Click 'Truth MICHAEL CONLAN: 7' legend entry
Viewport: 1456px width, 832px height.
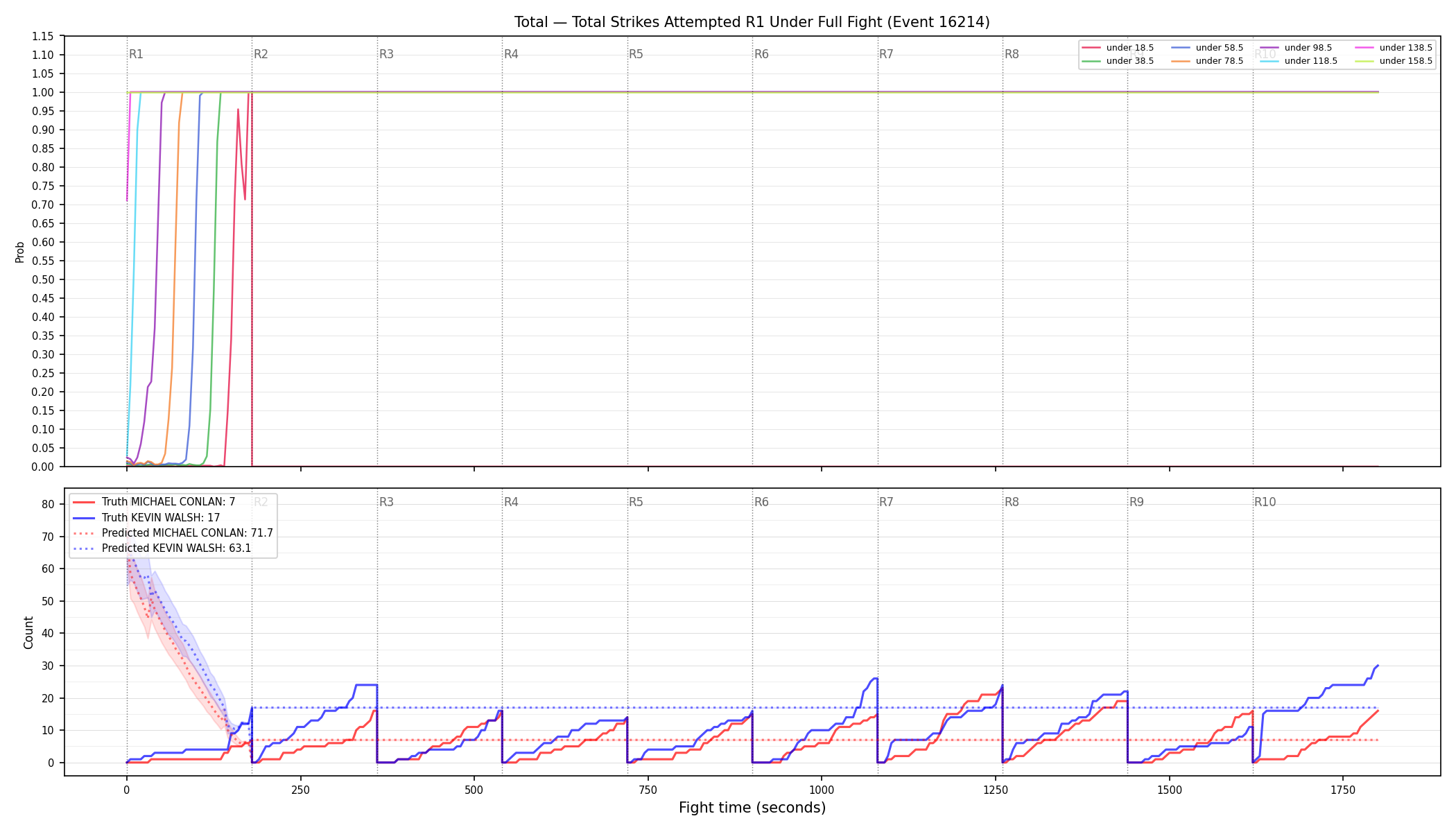tap(155, 502)
